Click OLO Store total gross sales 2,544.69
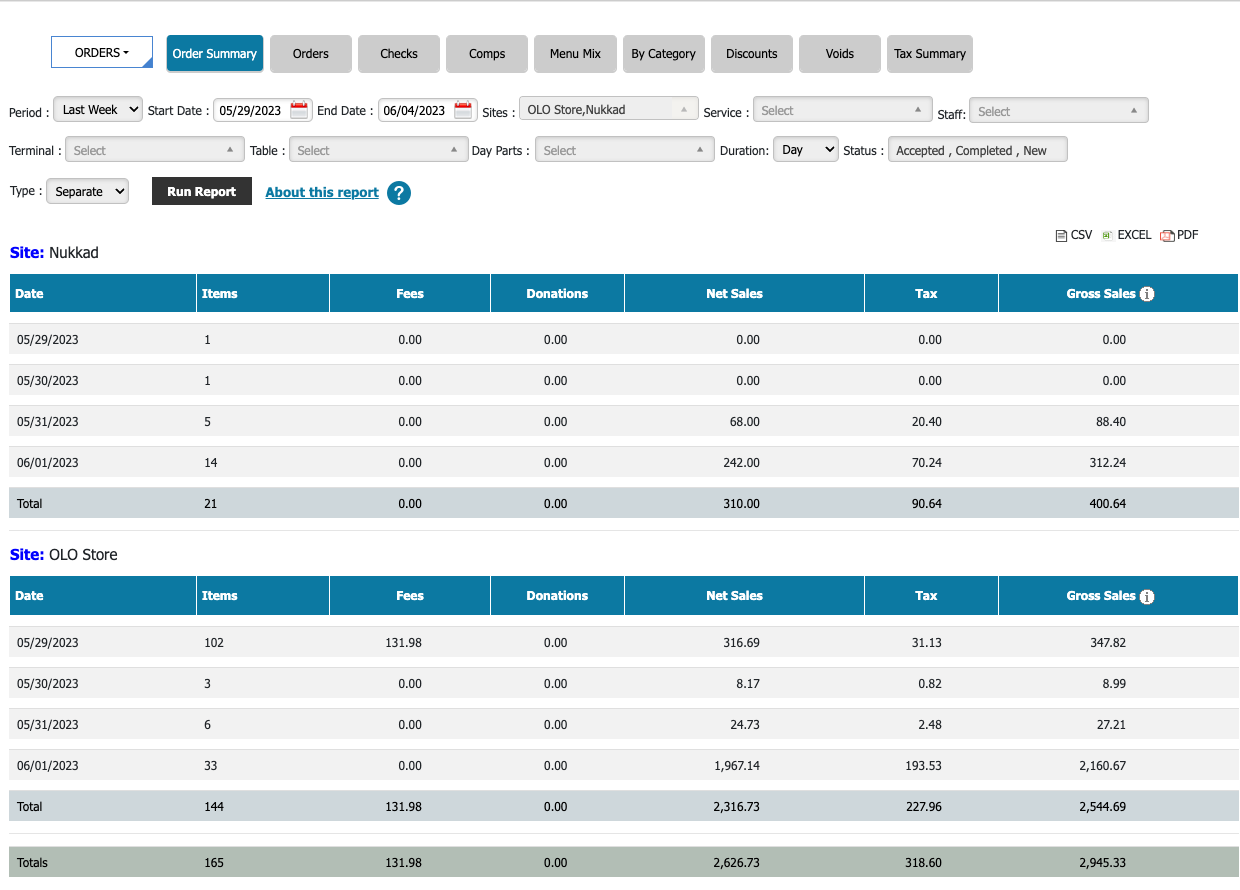This screenshot has width=1240, height=890. (x=1102, y=807)
